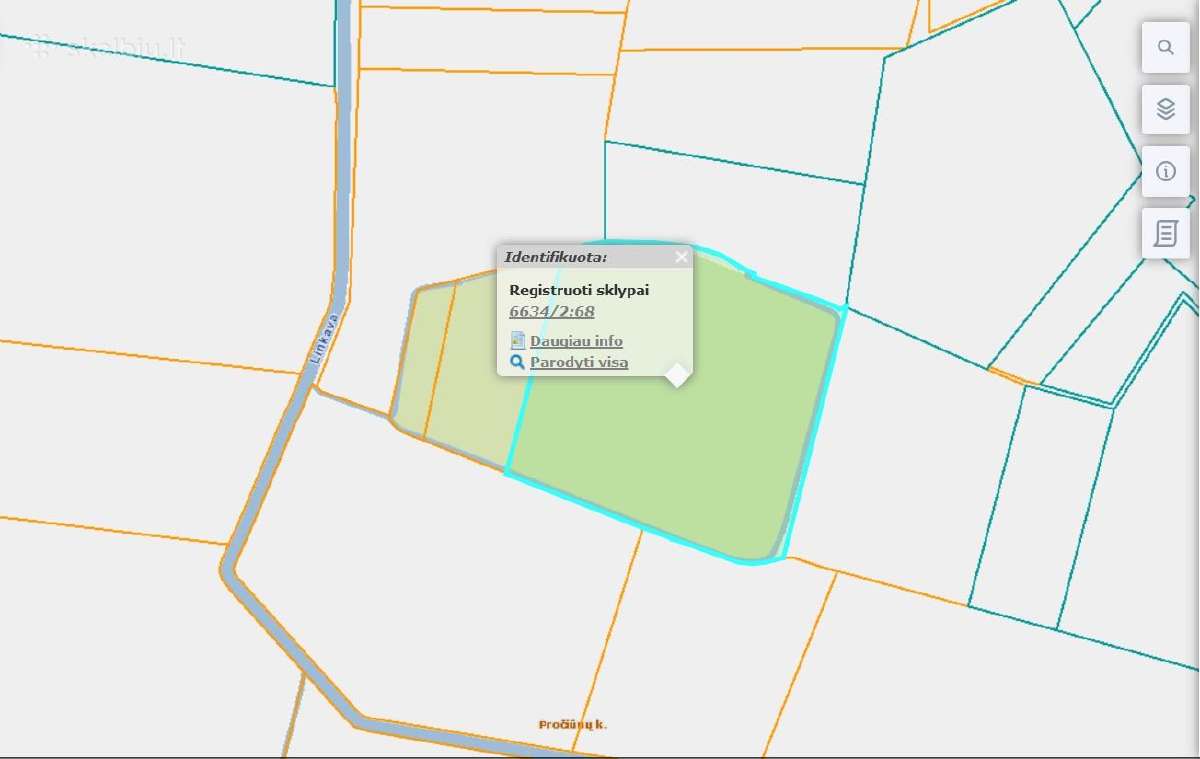Click the document icon beside Daugiau info
Viewport: 1200px width, 759px height.
[517, 341]
